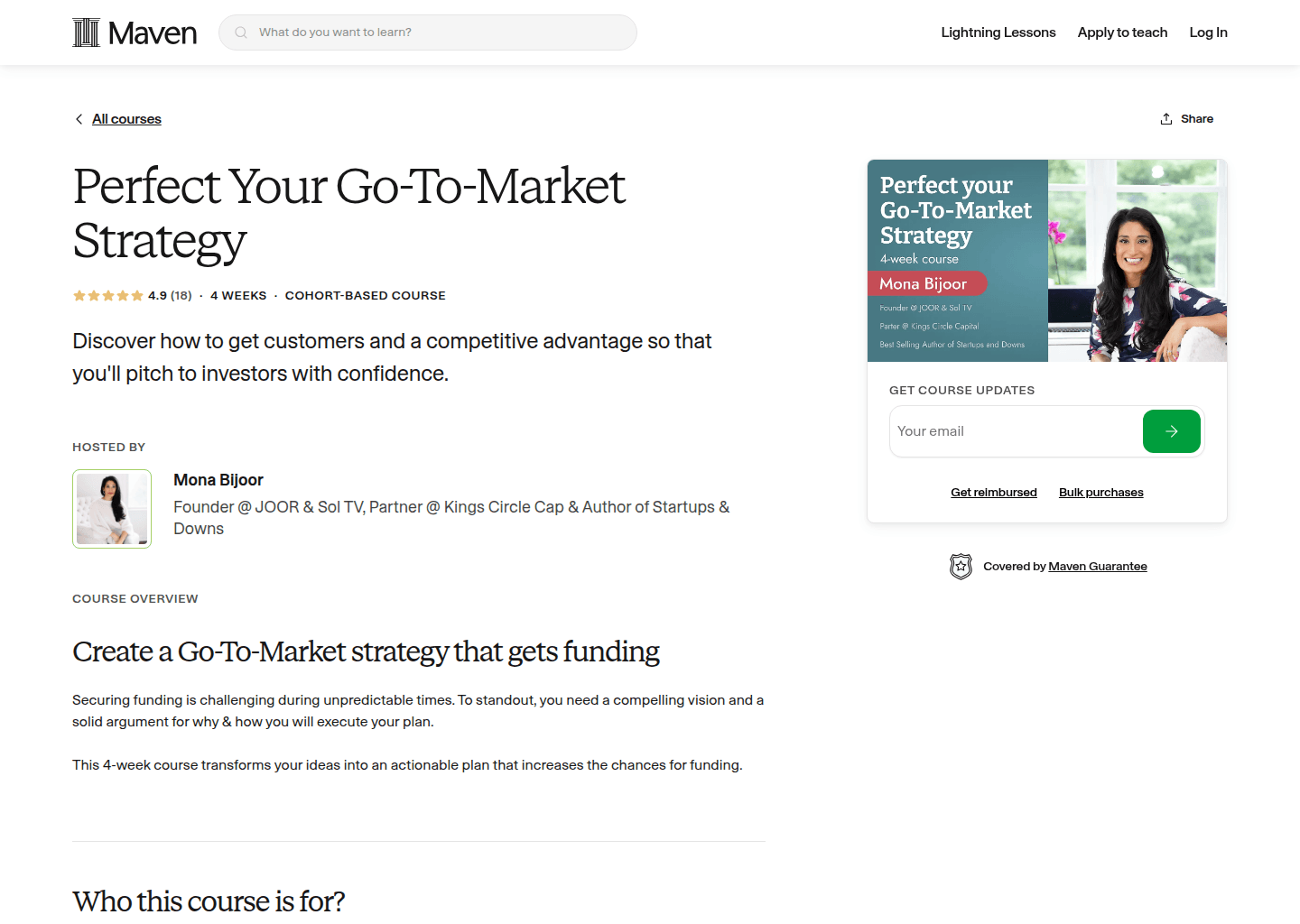
Task: Open the Bulk purchases link
Action: click(1100, 492)
